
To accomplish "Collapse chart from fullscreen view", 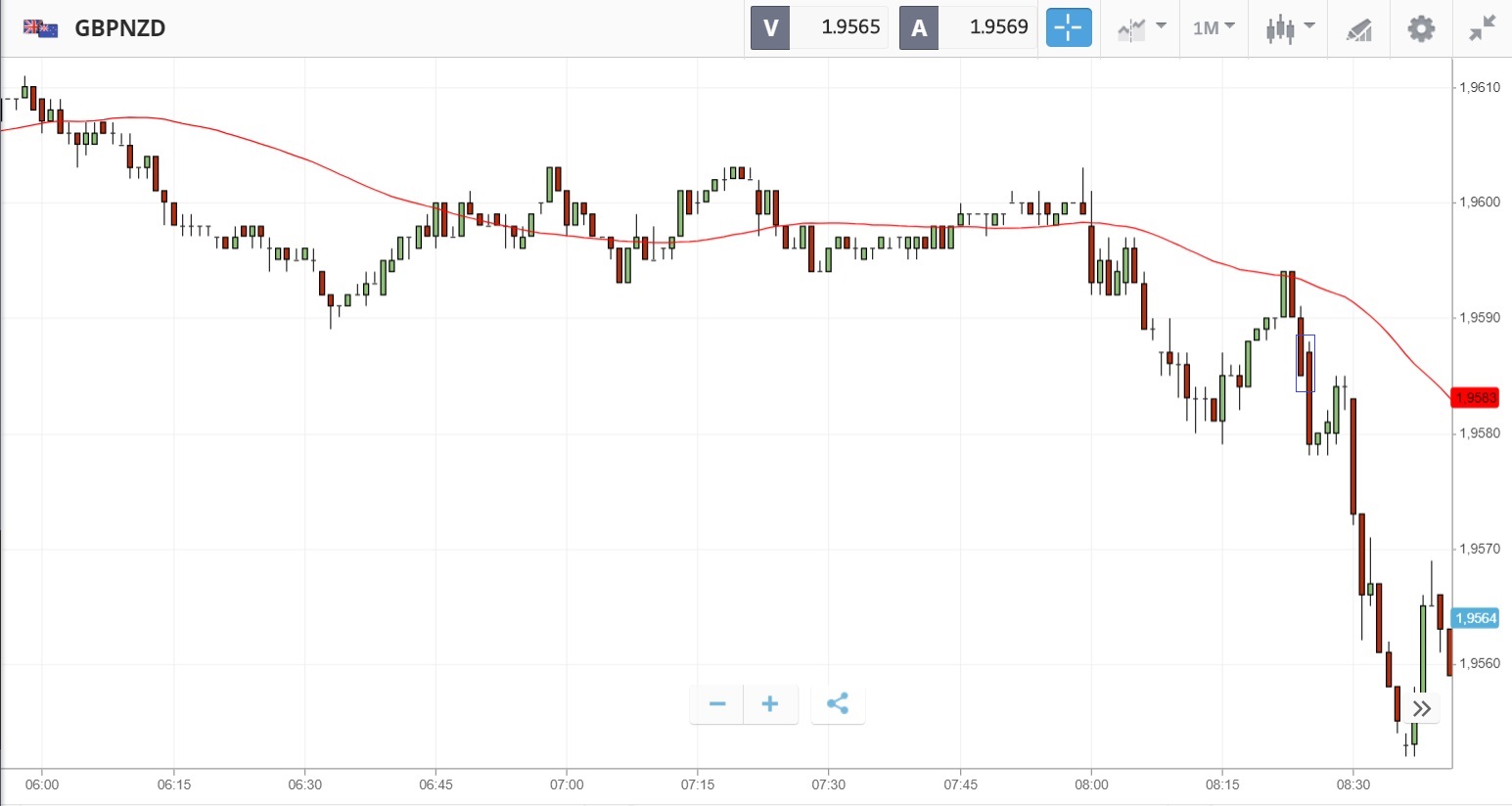I will coord(1483,27).
